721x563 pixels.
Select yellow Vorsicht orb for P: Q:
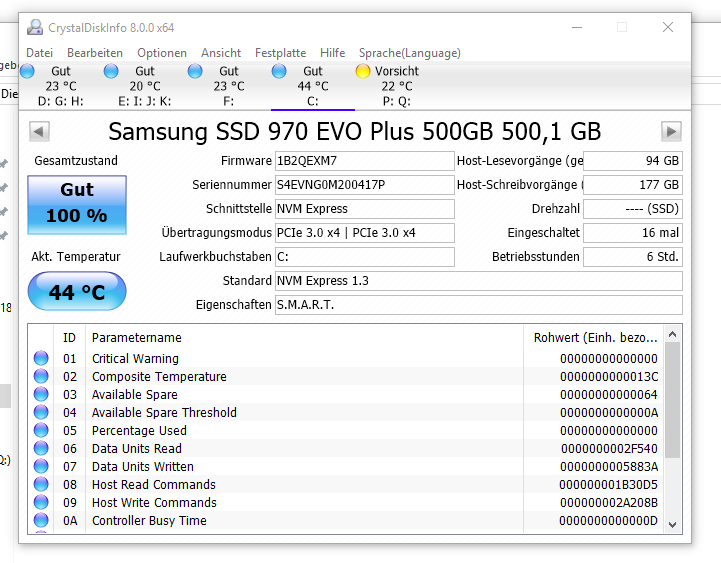pyautogui.click(x=363, y=71)
